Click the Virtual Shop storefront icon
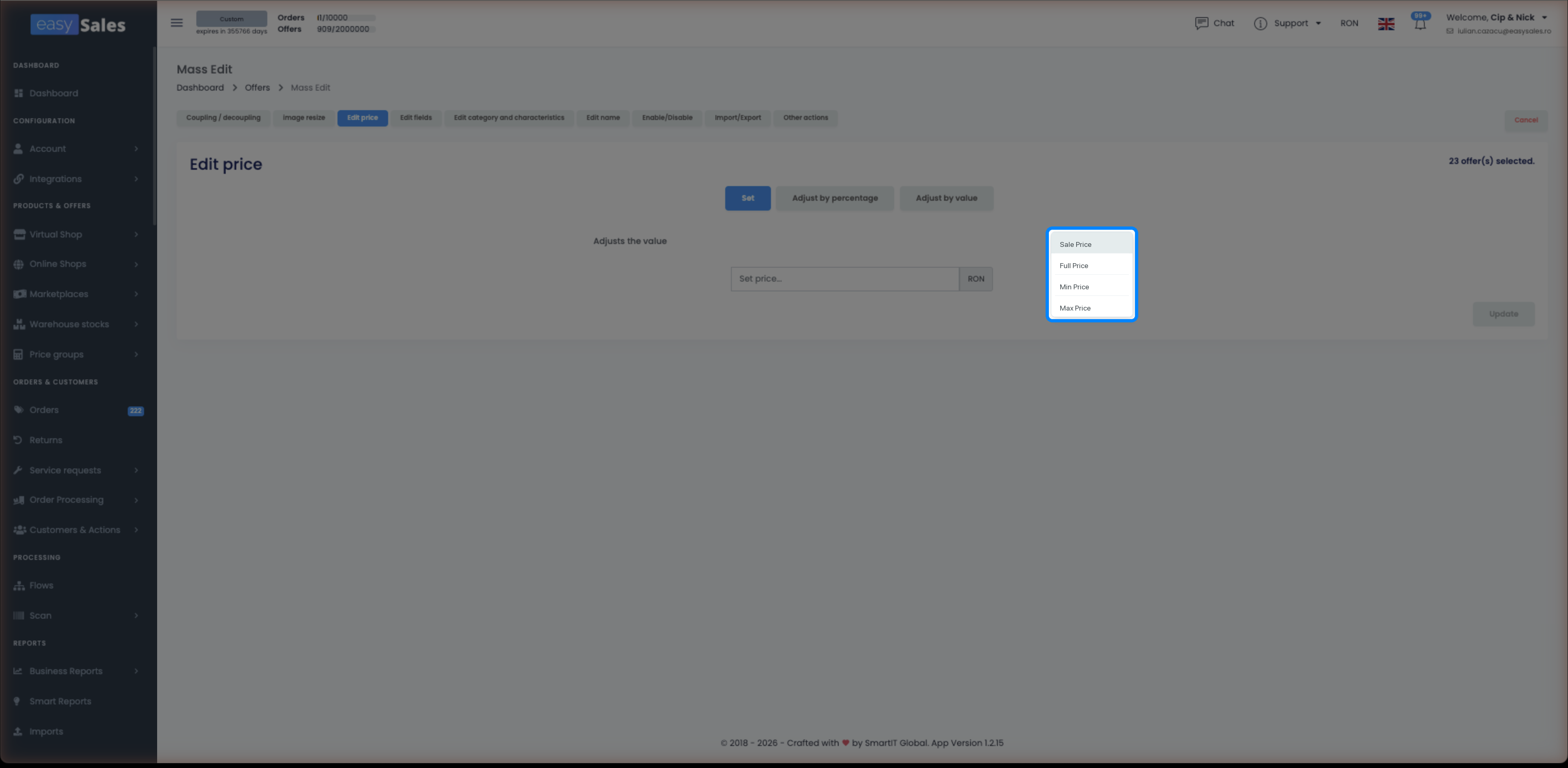 click(19, 234)
